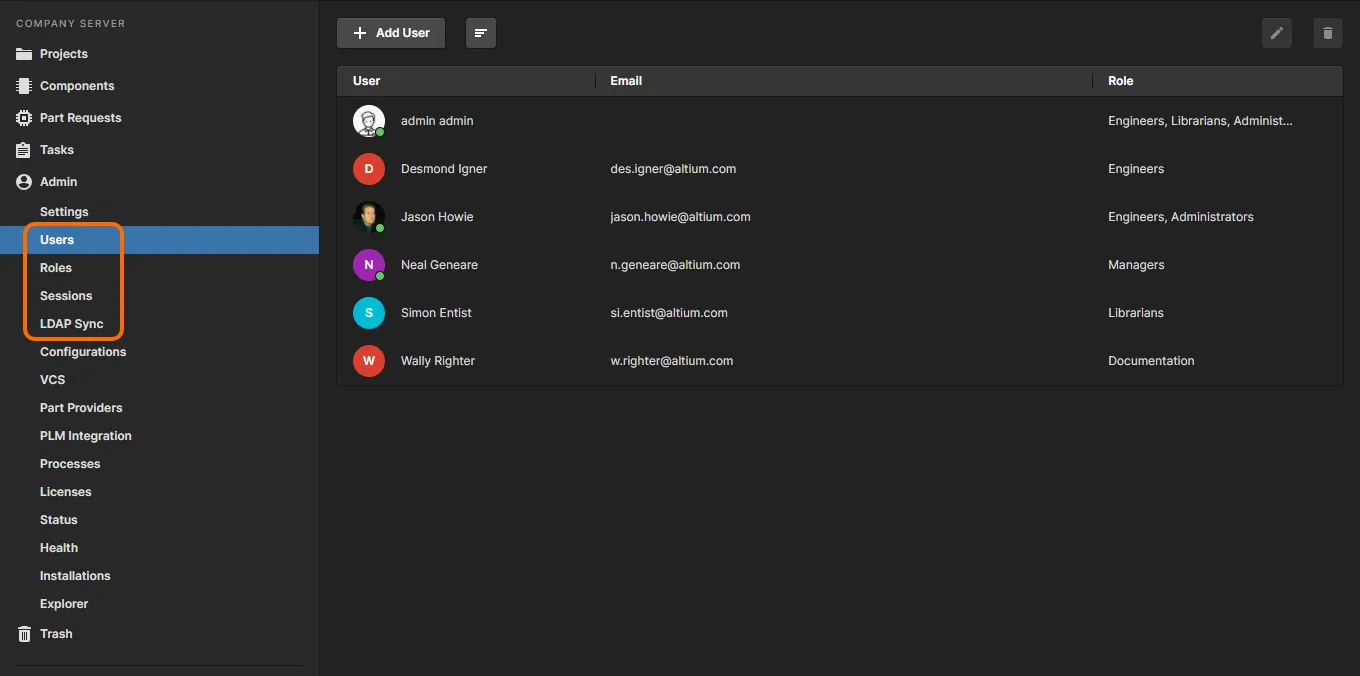
Task: Open the Explorer page
Action: [x=64, y=604]
